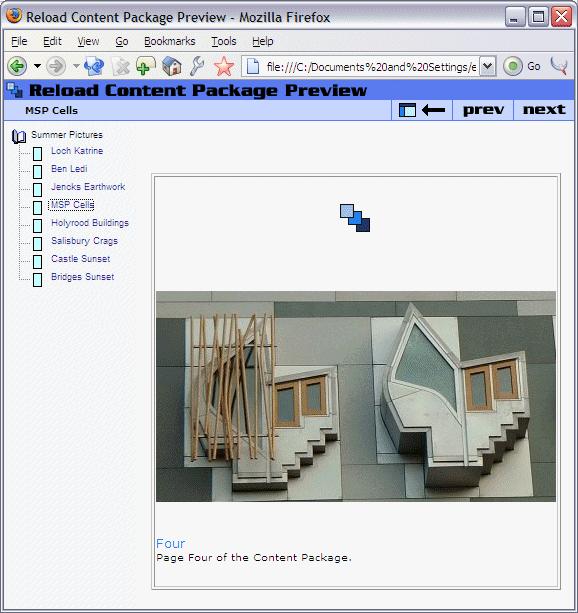The image size is (578, 613).
Task: Open the Bookmarks menu
Action: tap(169, 41)
